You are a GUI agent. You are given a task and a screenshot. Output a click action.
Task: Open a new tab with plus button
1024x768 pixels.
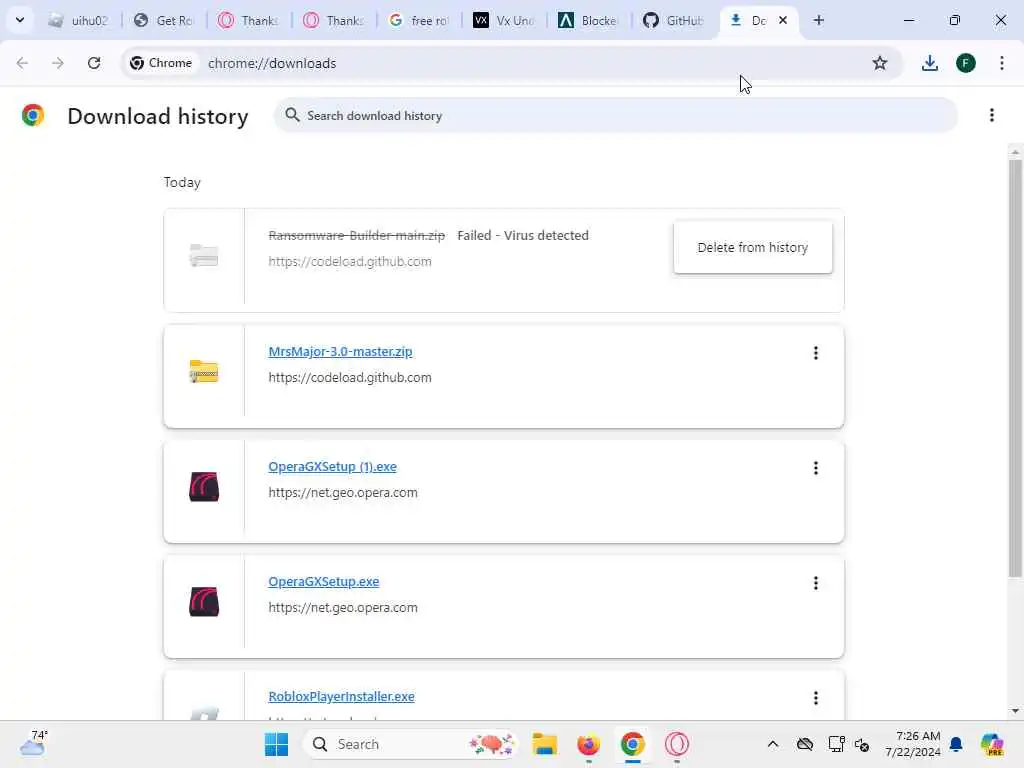click(819, 20)
